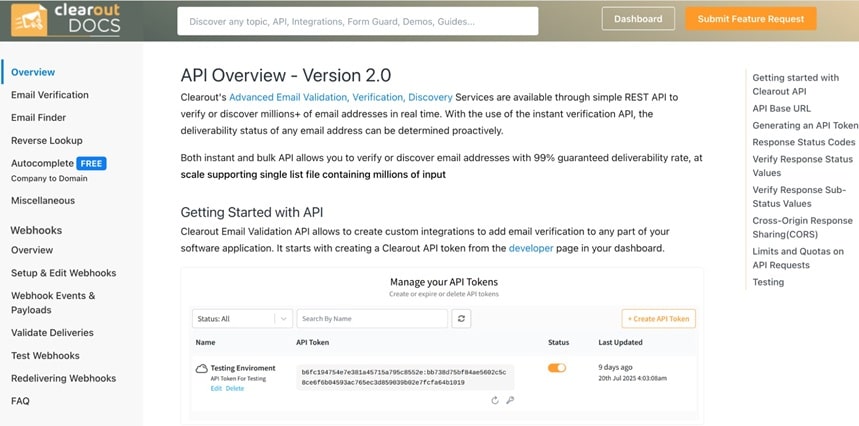Click the Search By Name field
This screenshot has height=426, width=859.
tap(373, 319)
